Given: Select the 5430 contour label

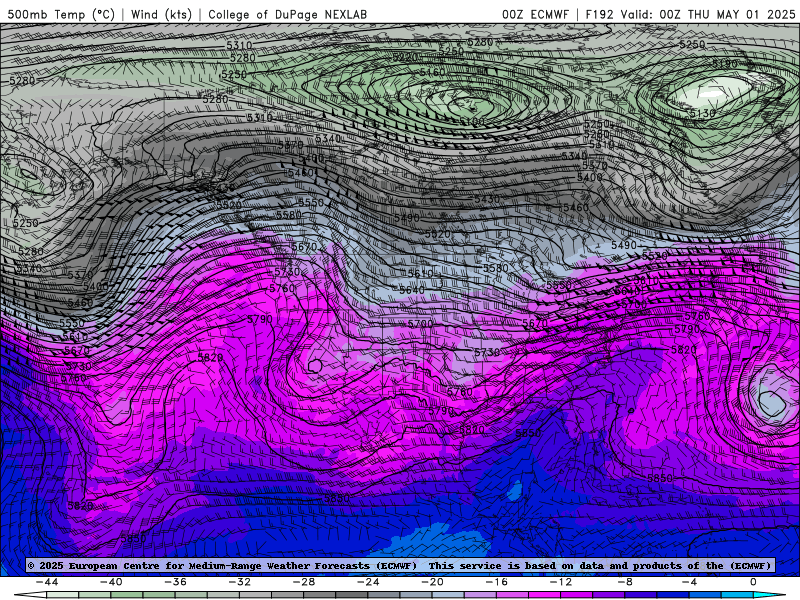Looking at the screenshot, I should point(487,199).
